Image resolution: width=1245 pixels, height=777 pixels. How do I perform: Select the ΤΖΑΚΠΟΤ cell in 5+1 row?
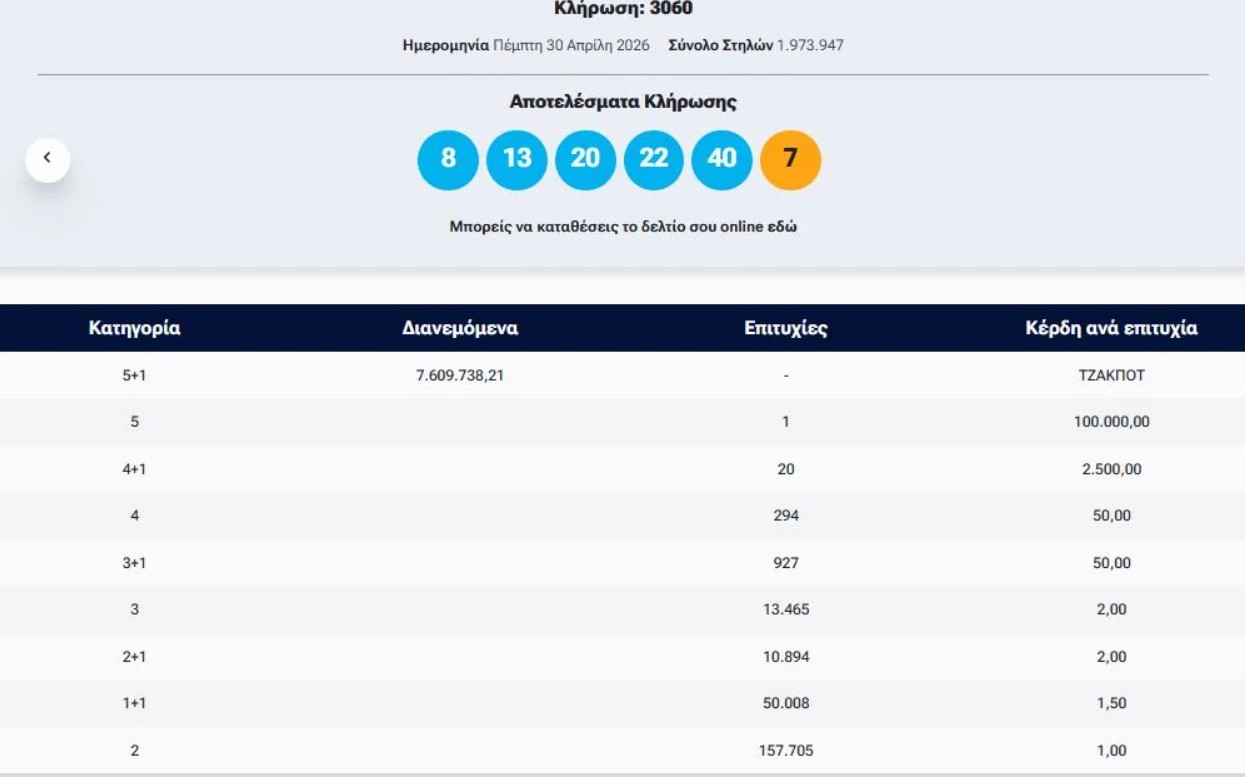click(x=1111, y=376)
